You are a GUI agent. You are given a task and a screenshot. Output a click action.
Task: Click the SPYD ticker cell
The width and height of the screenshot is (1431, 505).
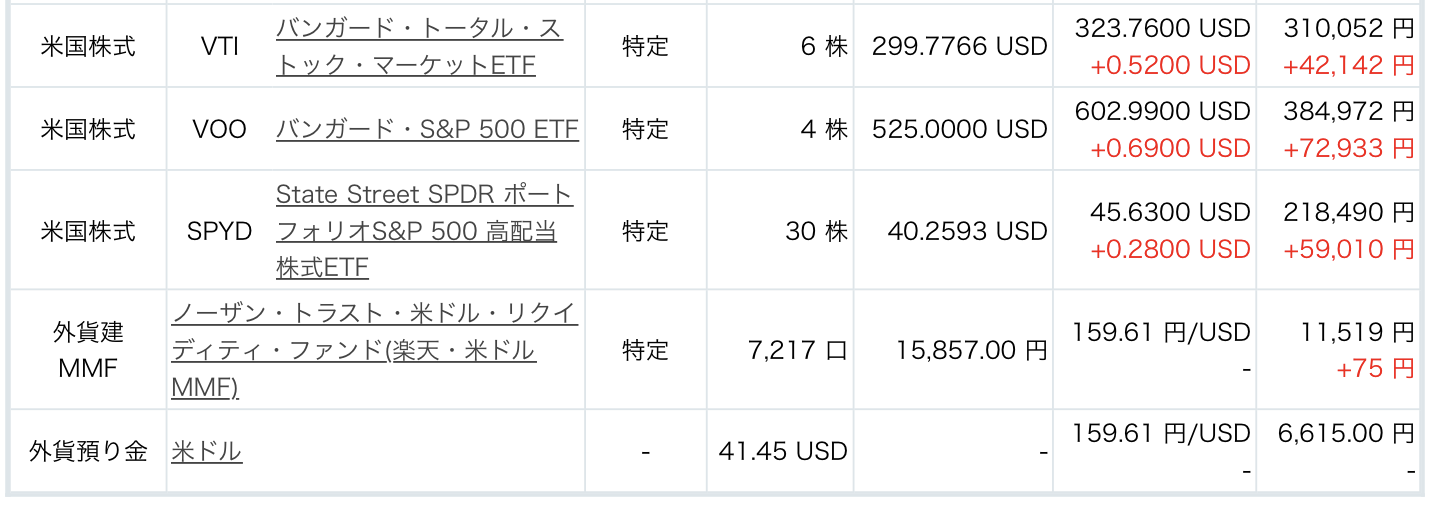[x=219, y=231]
